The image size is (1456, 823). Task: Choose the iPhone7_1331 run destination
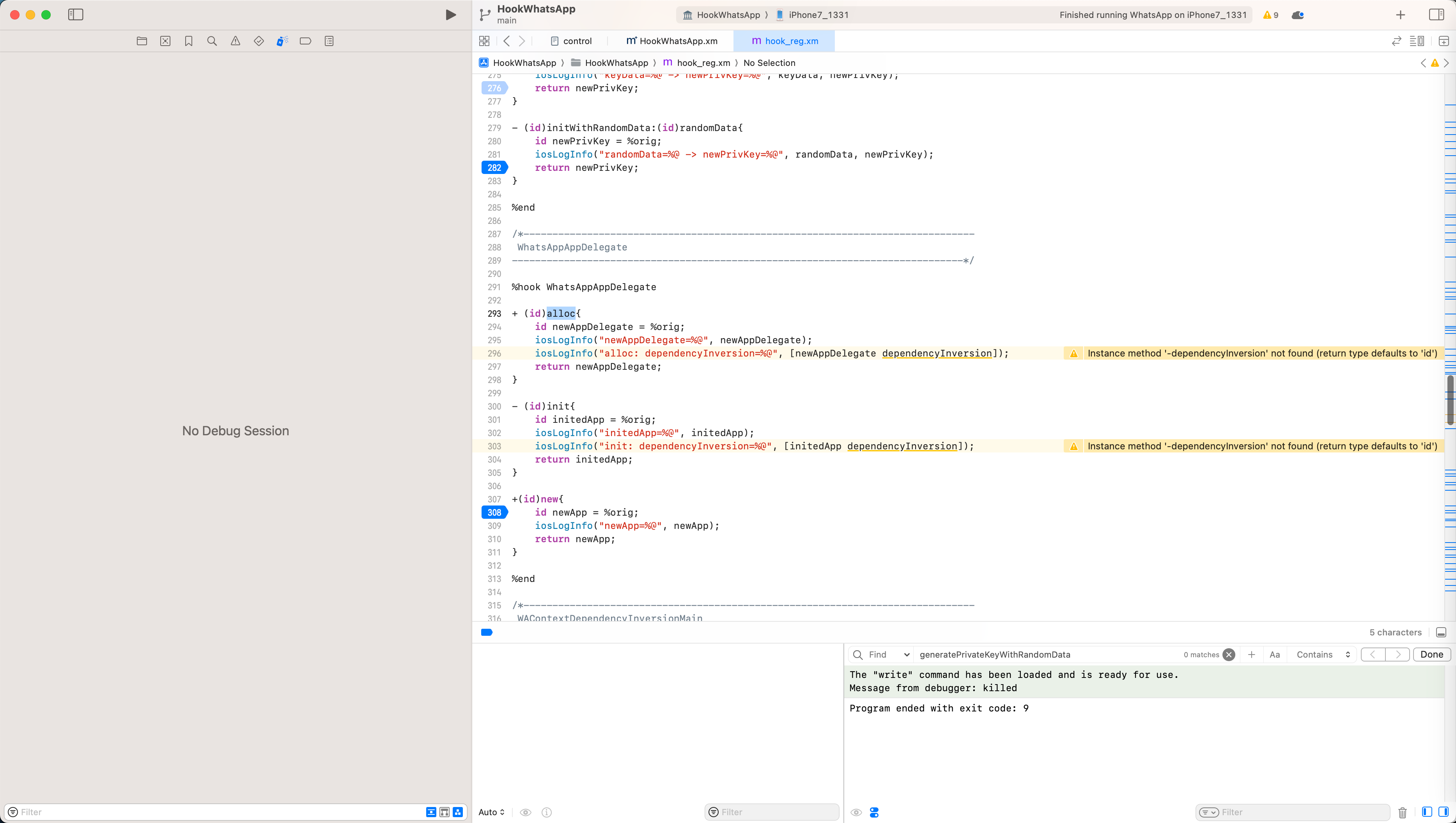pos(812,15)
